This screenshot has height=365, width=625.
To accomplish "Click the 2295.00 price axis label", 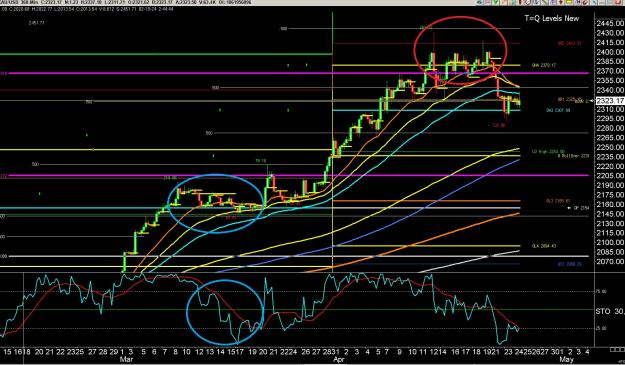I will [x=610, y=118].
